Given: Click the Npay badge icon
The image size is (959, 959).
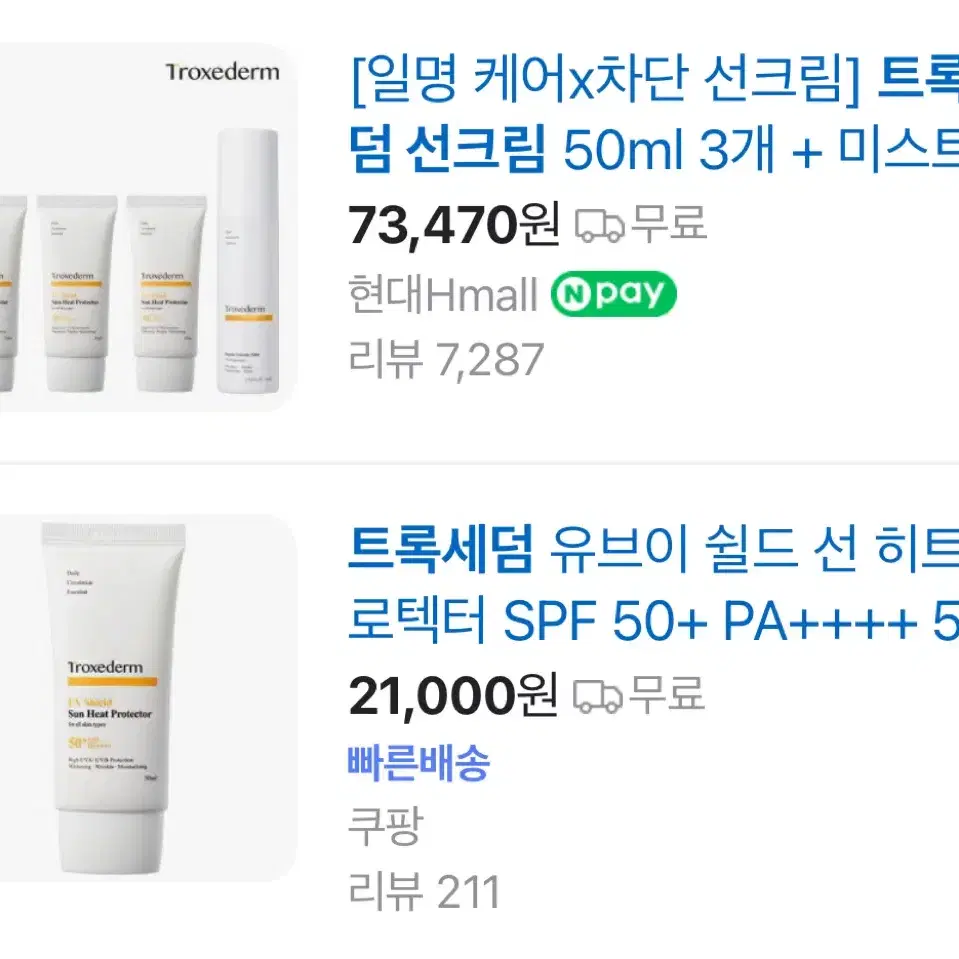Looking at the screenshot, I should click(x=613, y=294).
